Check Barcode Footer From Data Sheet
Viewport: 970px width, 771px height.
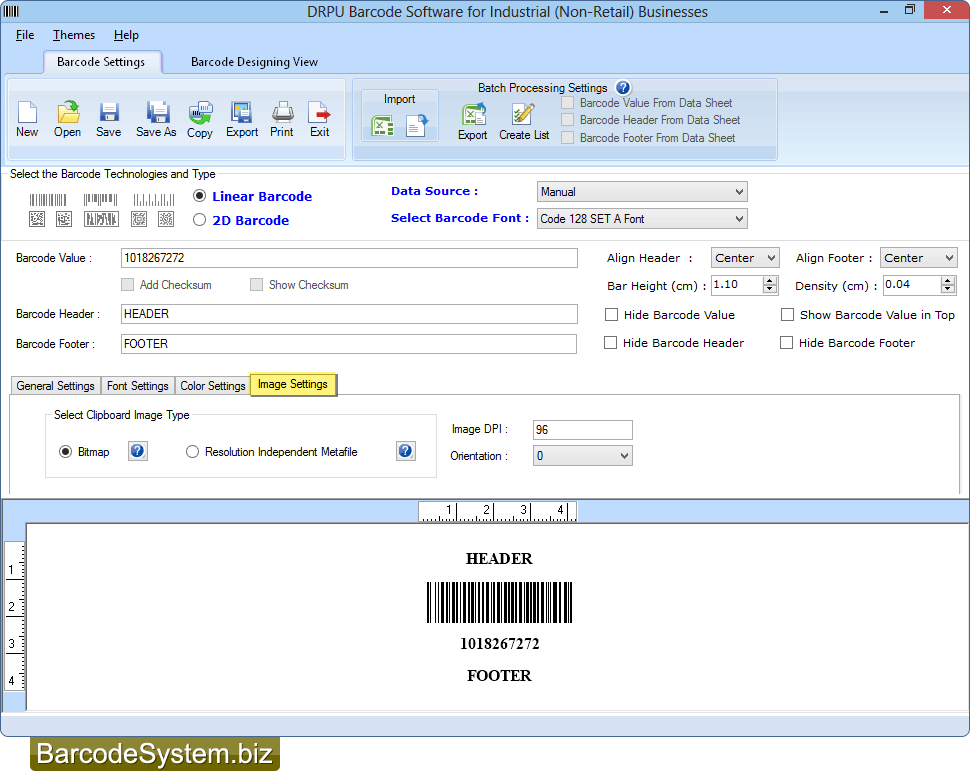click(567, 138)
